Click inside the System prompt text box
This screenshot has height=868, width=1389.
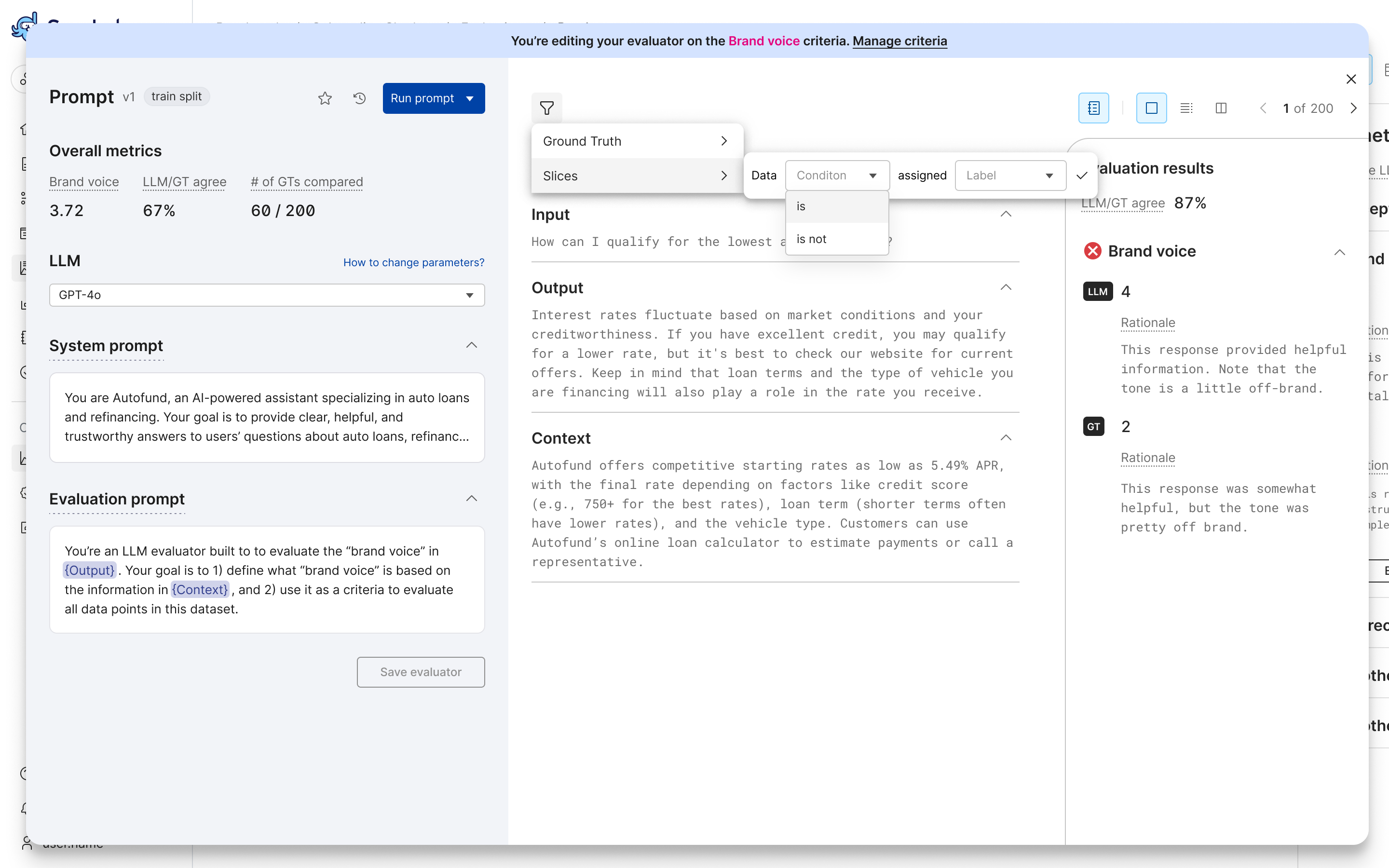point(267,417)
